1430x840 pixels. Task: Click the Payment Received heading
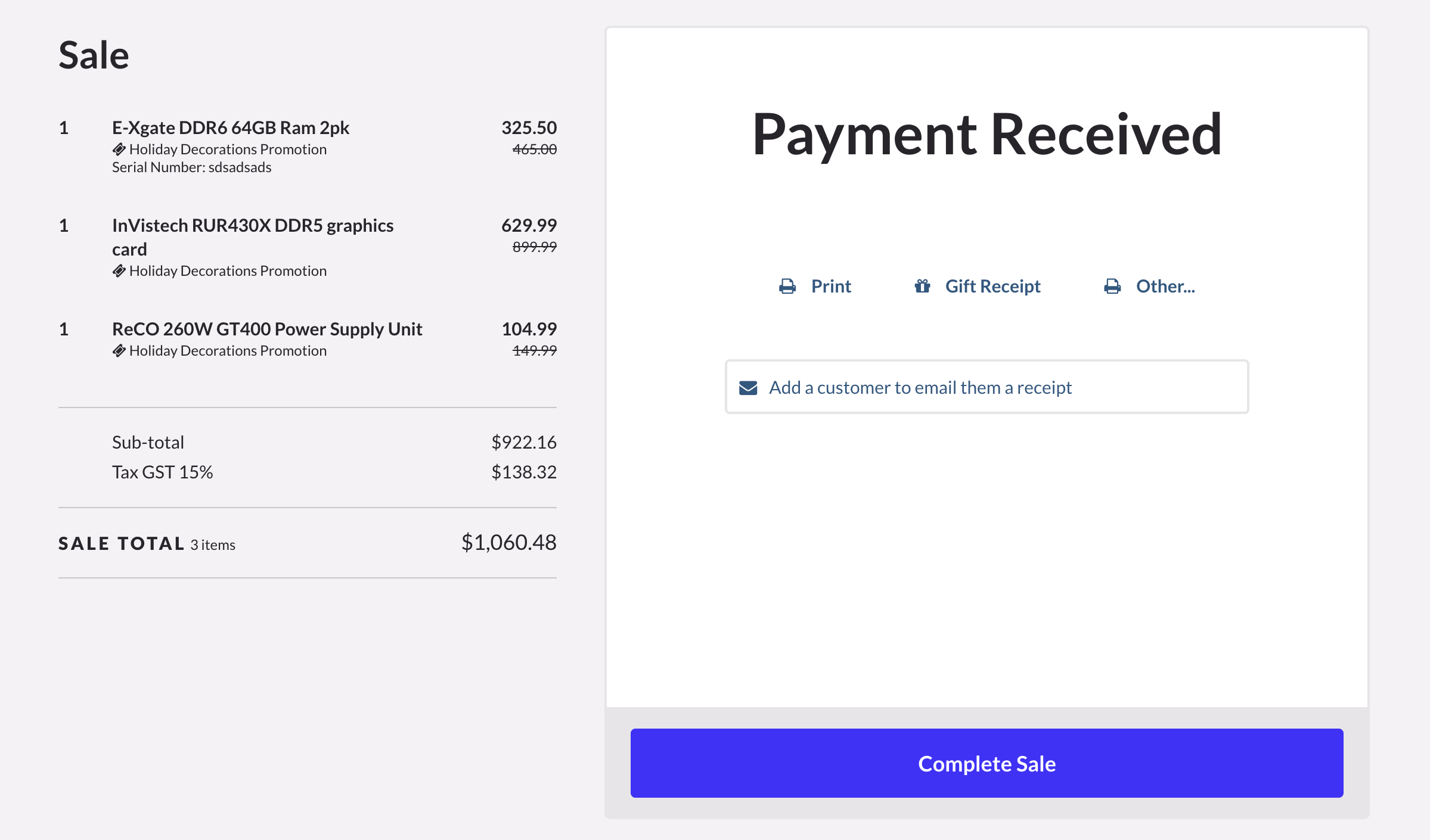[x=987, y=134]
